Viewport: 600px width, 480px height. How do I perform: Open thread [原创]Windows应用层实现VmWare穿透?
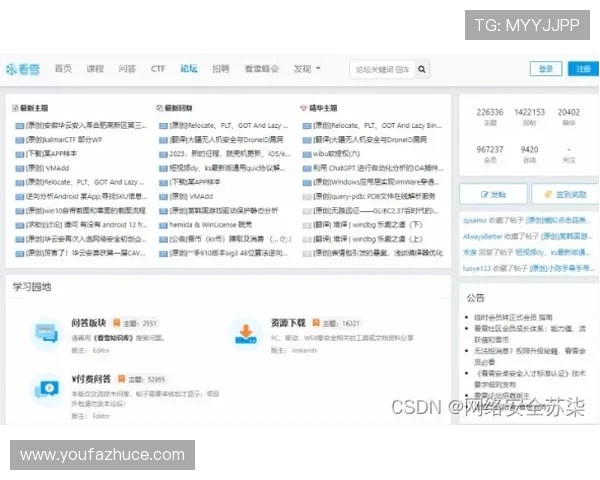(377, 182)
